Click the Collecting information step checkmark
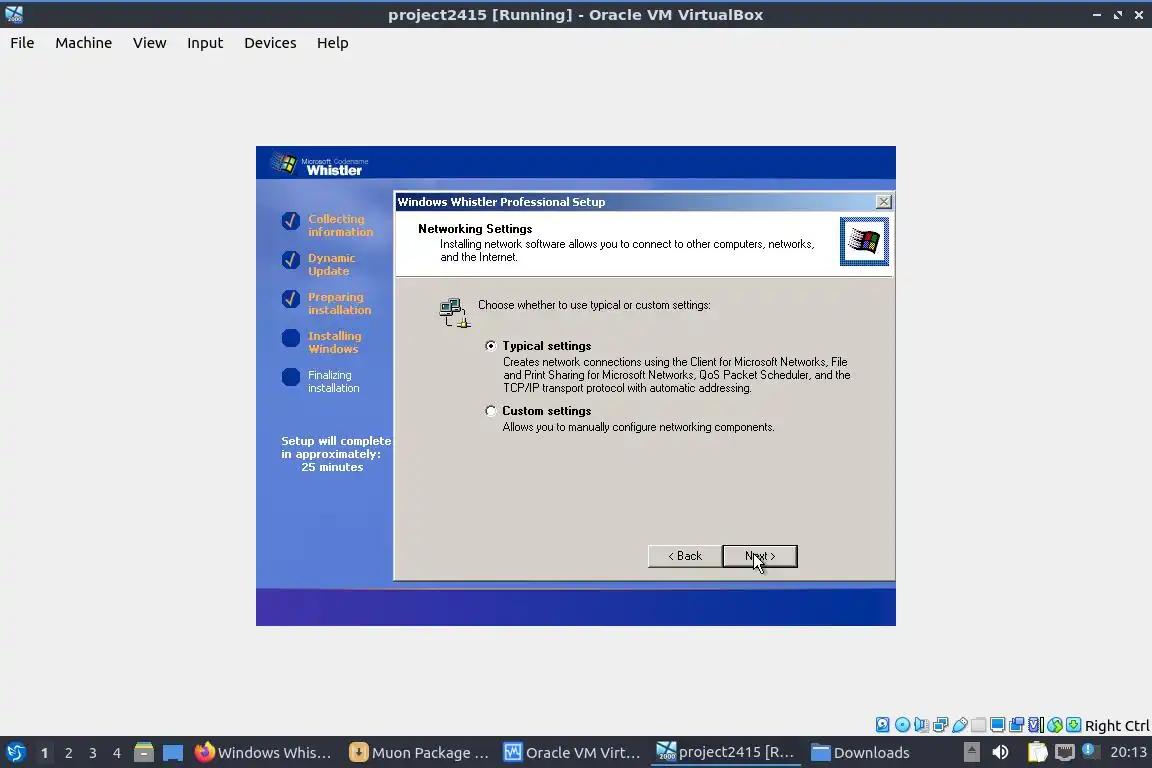 291,220
